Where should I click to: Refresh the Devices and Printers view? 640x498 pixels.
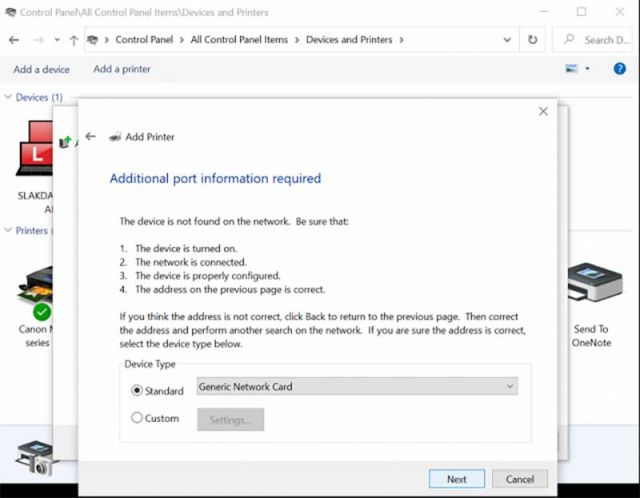pos(532,40)
